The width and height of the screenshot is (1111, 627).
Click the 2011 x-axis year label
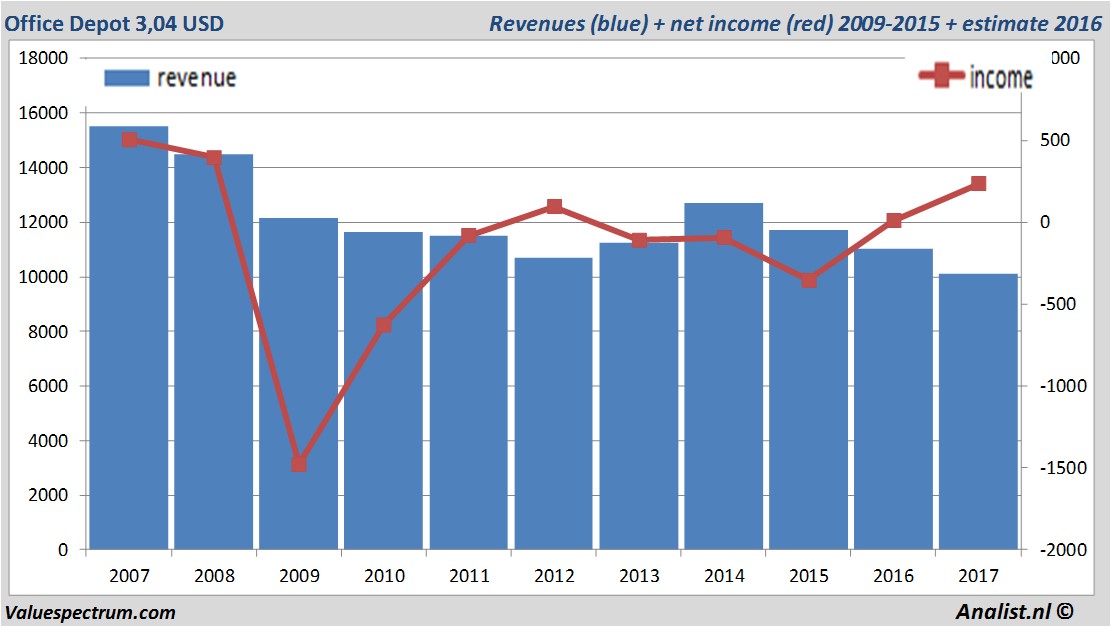tap(469, 576)
